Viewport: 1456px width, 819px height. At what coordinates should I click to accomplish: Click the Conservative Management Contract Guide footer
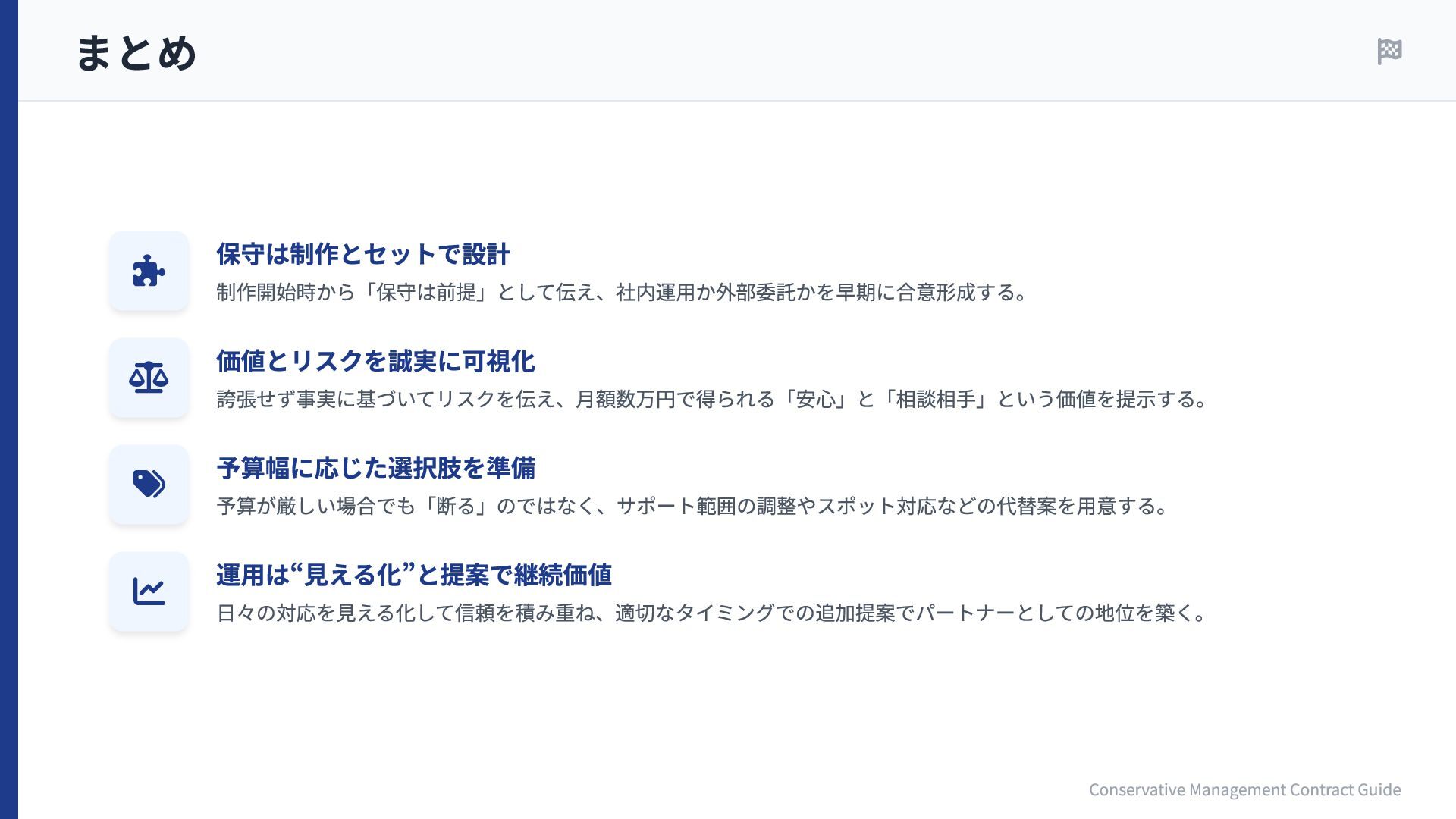tap(1244, 789)
